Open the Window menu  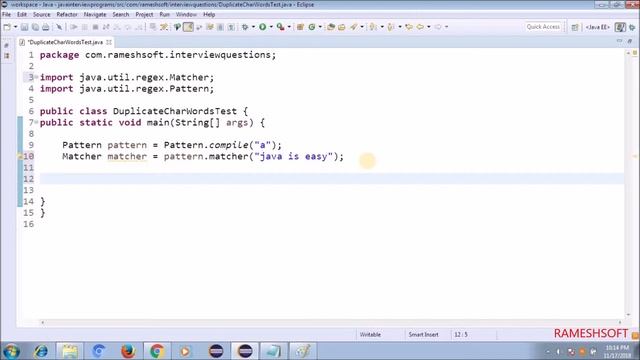(186, 14)
